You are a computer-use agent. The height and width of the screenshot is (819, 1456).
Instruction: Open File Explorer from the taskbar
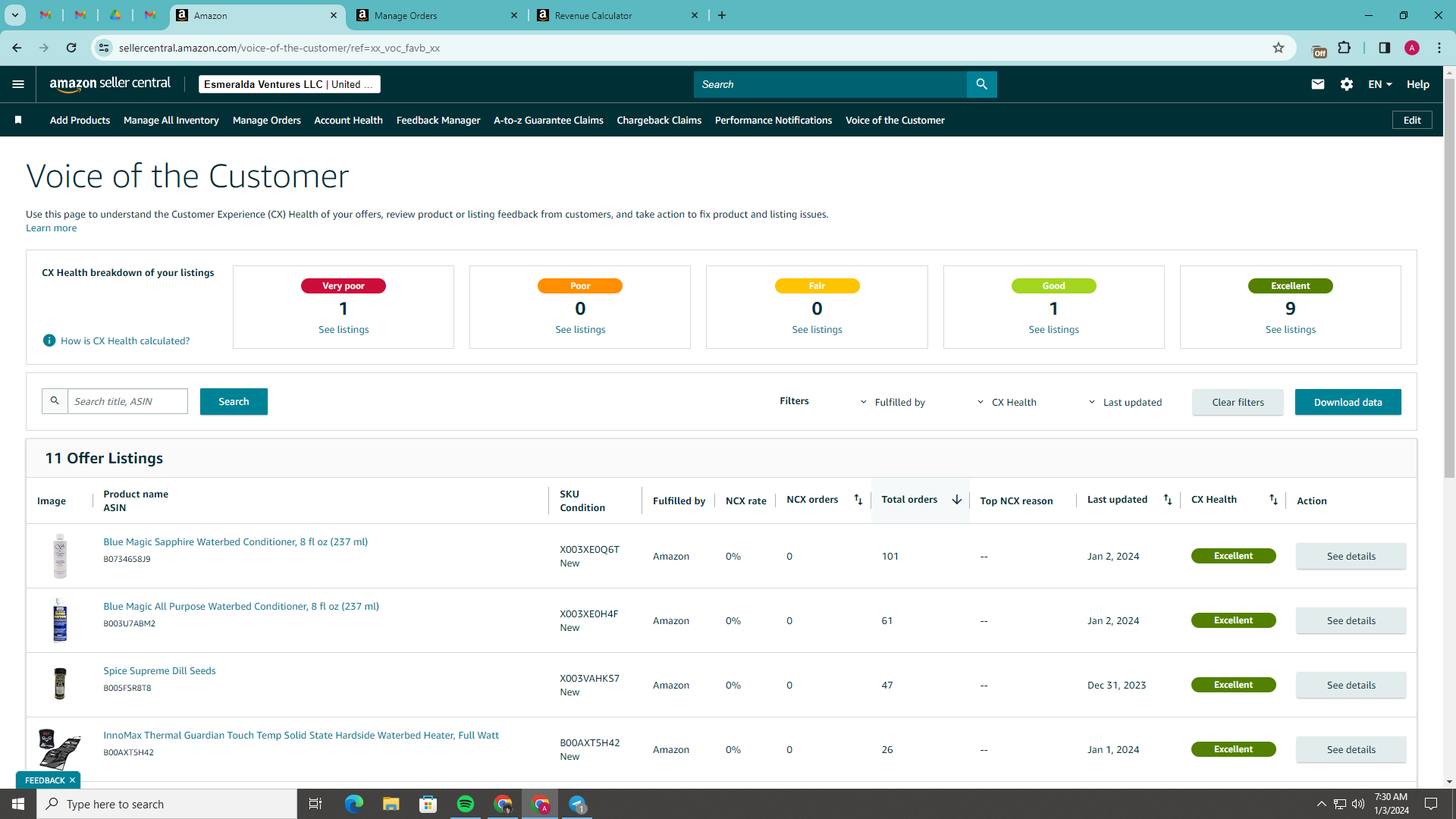[391, 804]
